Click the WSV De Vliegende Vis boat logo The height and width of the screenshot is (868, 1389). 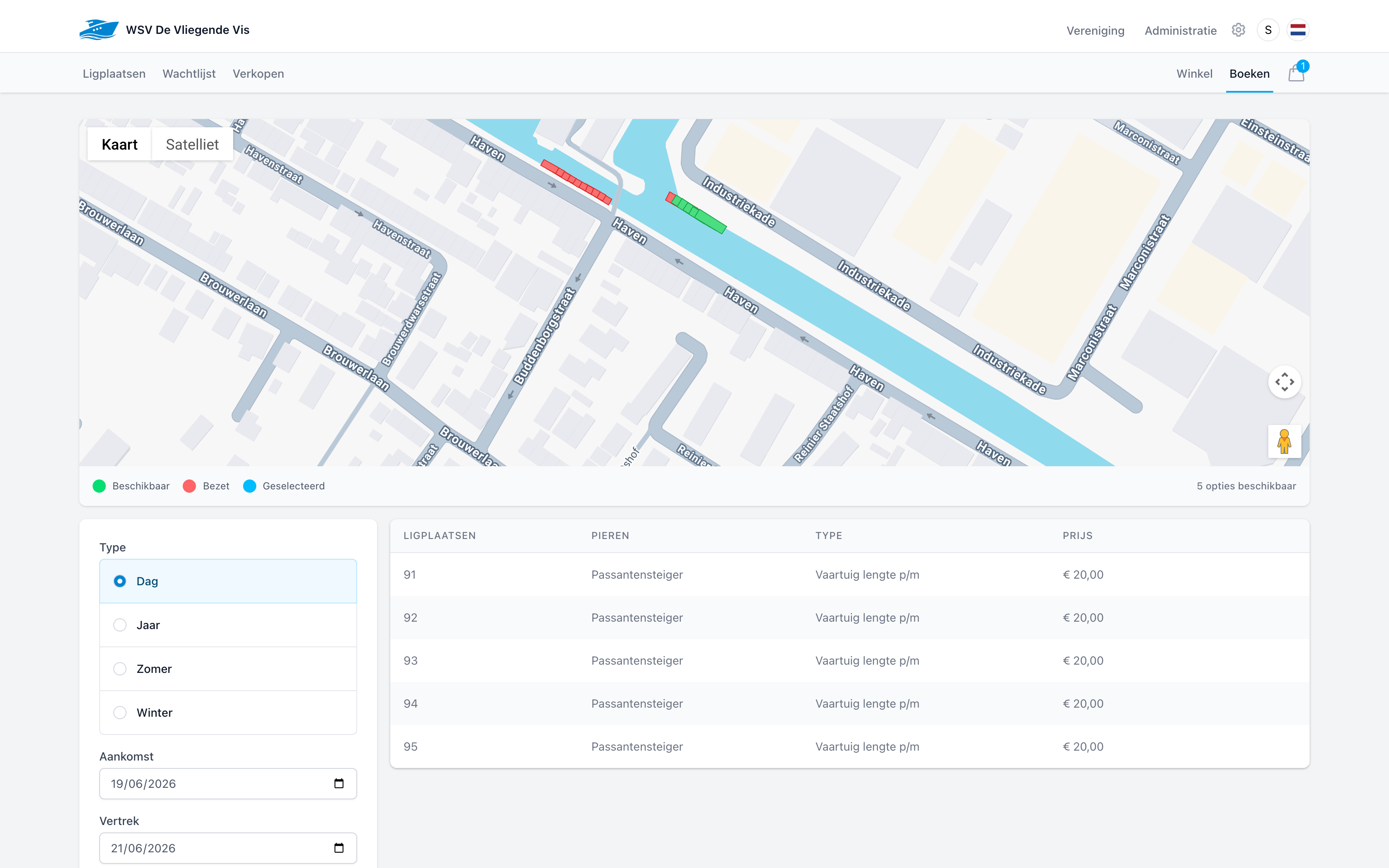[99, 30]
